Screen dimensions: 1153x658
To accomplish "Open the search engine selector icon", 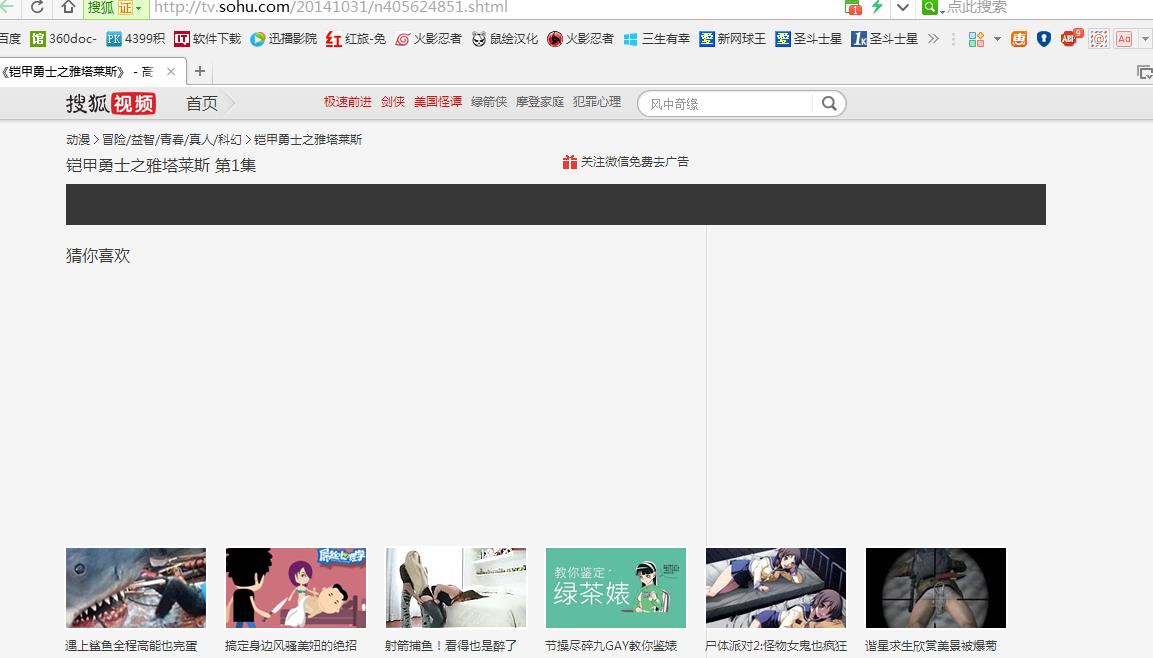I will [x=932, y=7].
